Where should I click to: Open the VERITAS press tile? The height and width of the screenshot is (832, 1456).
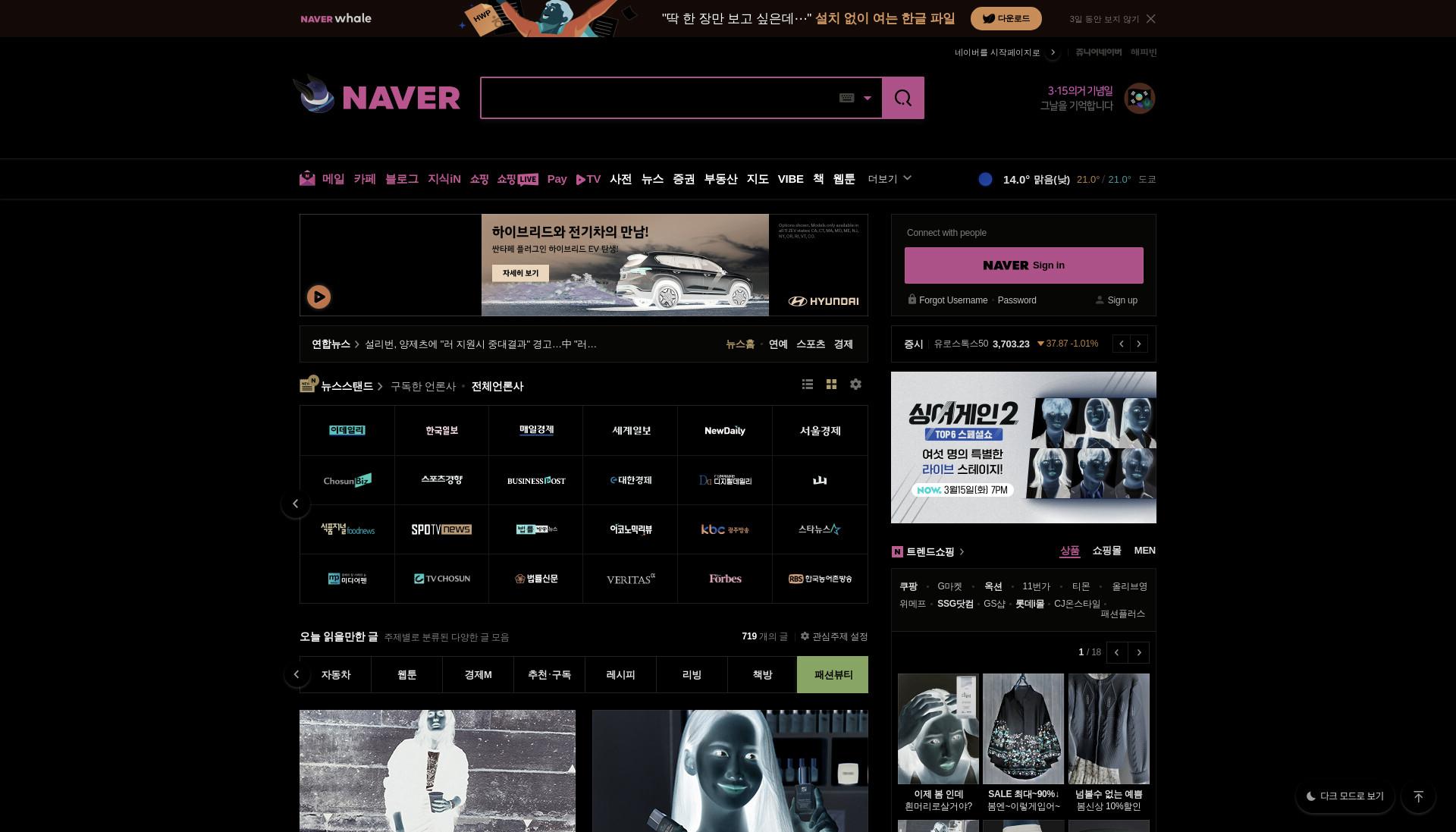point(630,579)
